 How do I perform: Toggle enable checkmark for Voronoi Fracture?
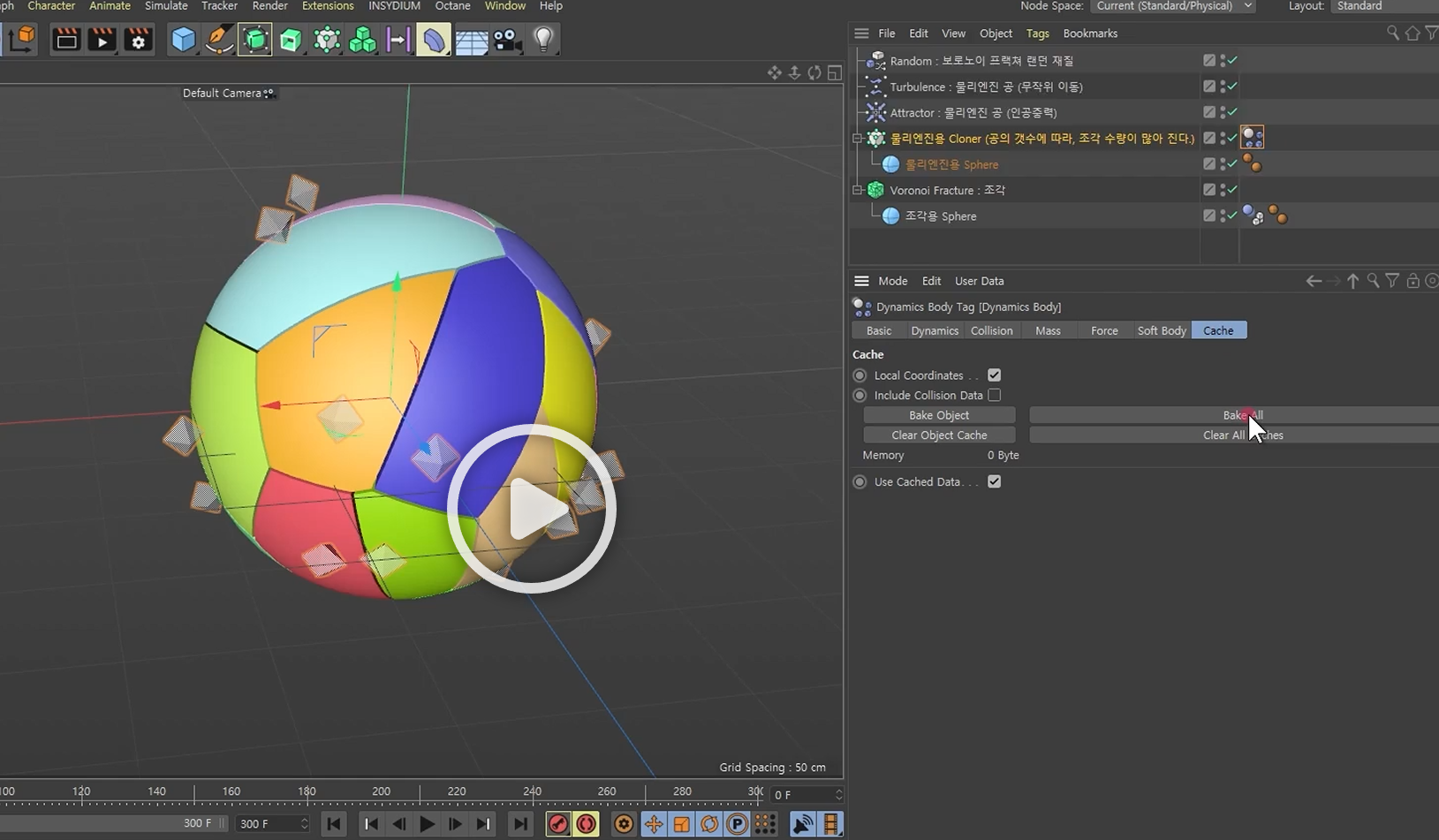click(x=1232, y=190)
